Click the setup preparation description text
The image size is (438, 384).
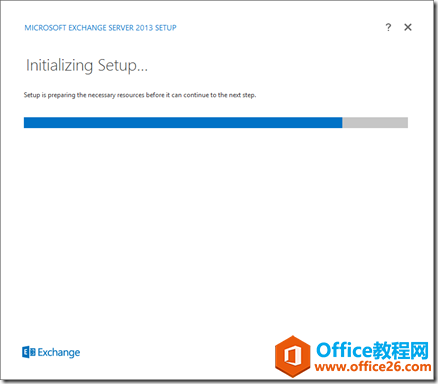[x=140, y=95]
